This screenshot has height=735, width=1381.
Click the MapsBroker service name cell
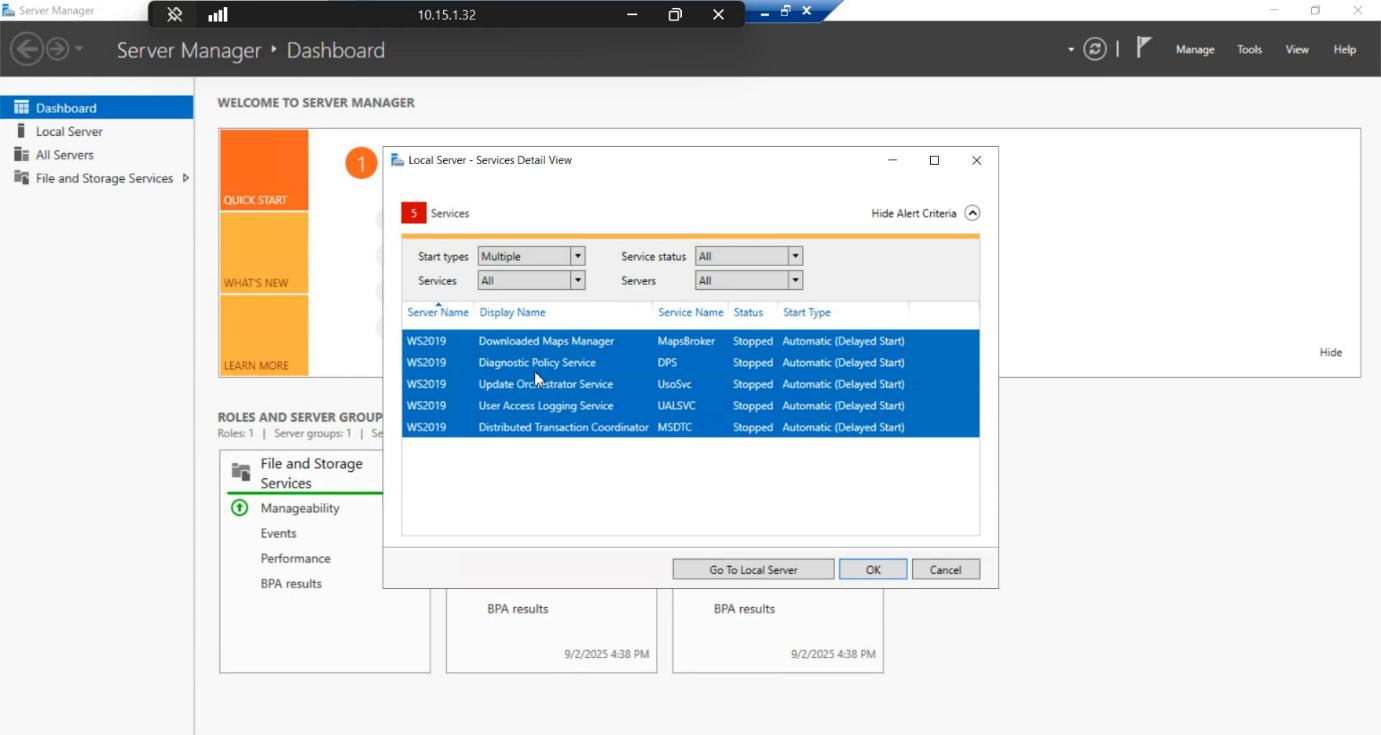[x=686, y=341]
